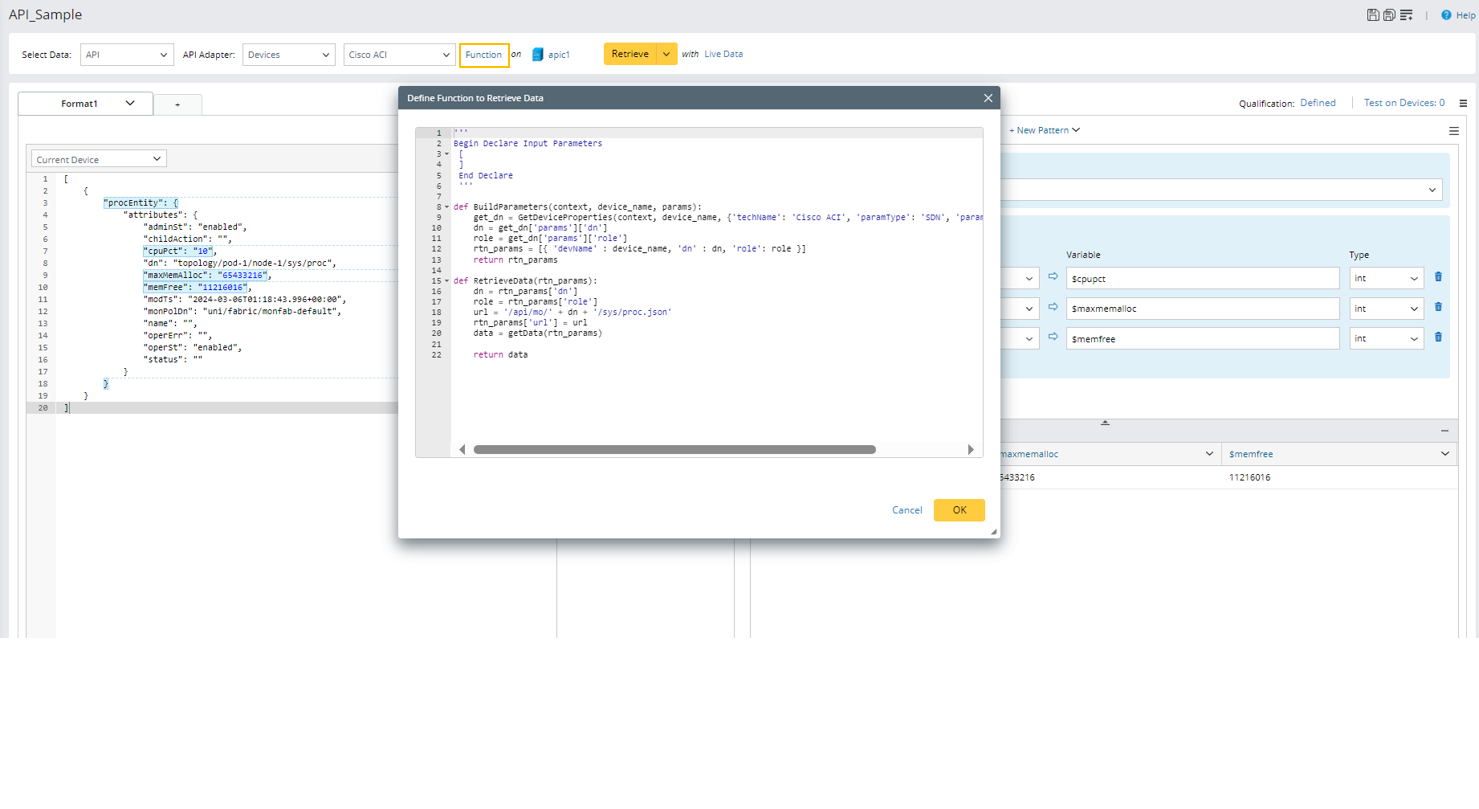Open the Cisco ACI dropdown
Image resolution: width=1479 pixels, height=809 pixels.
tap(399, 54)
